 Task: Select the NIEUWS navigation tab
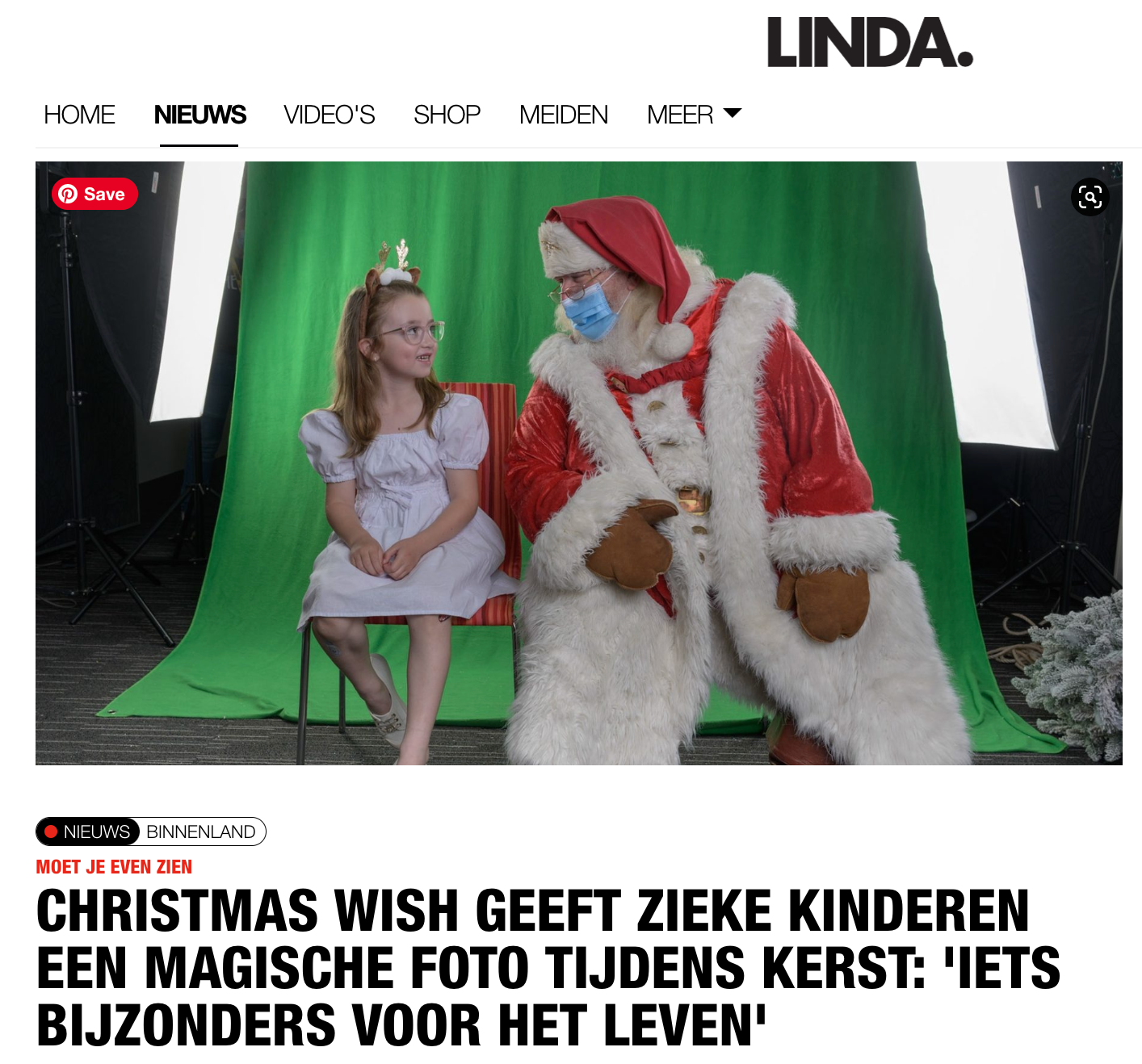[x=199, y=115]
